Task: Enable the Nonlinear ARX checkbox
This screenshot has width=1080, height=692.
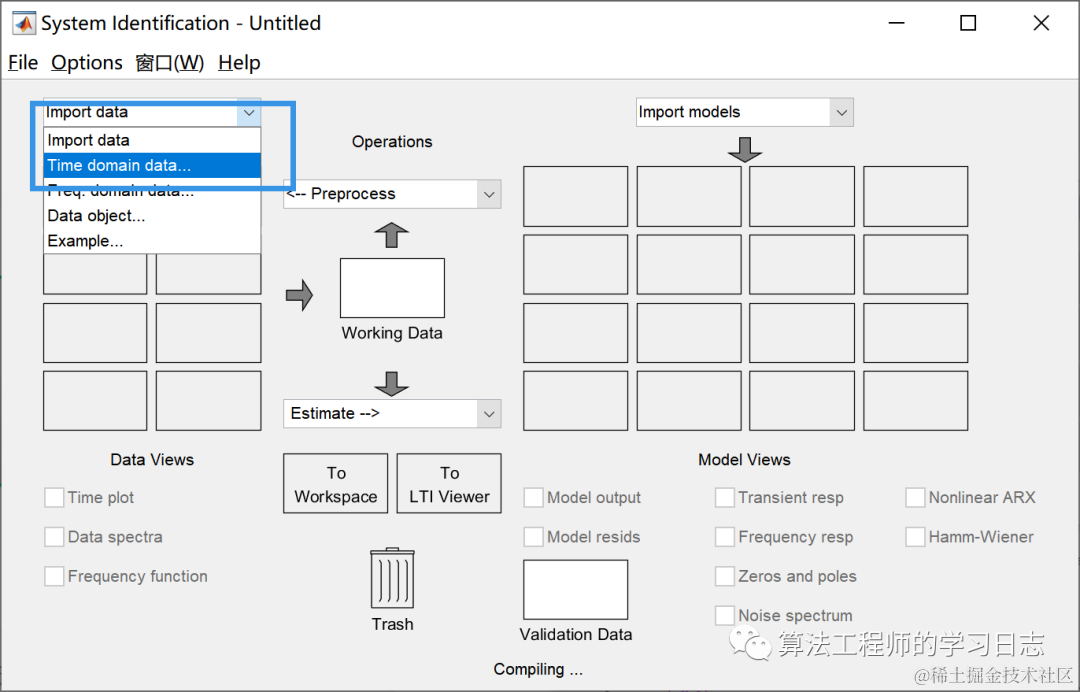Action: point(915,497)
